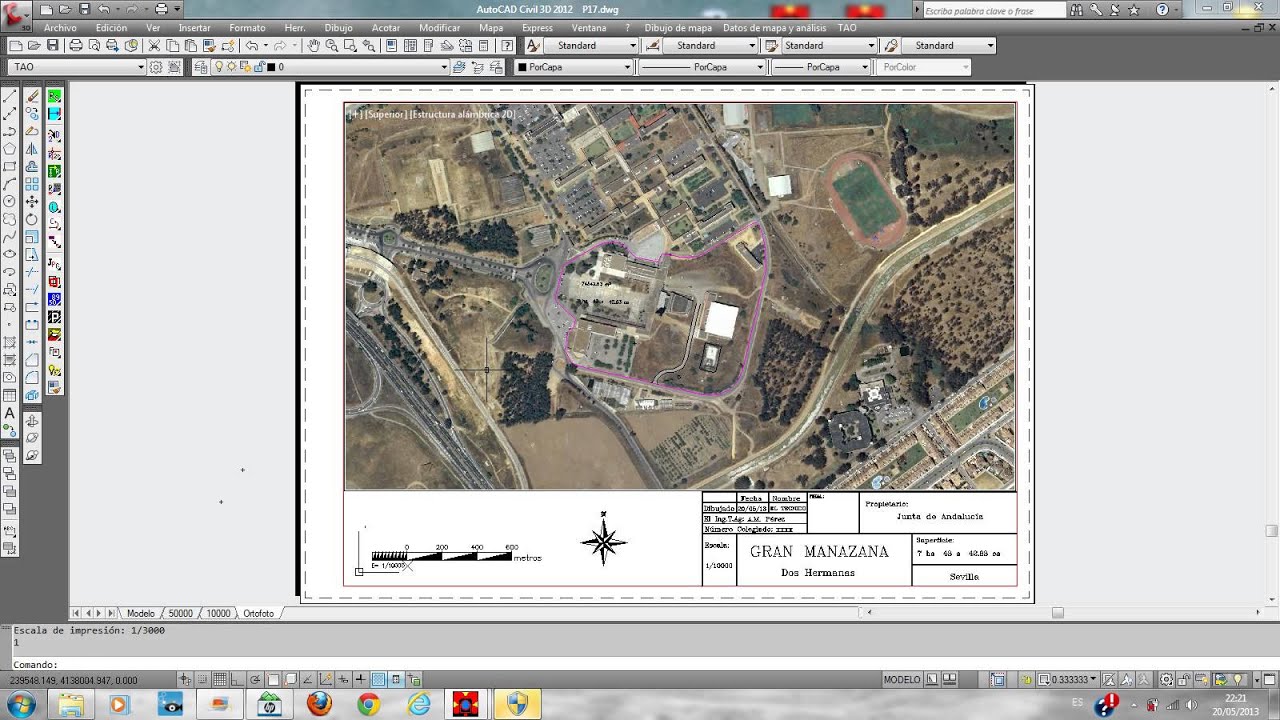Screen dimensions: 1280x720
Task: Select the Rotate modify tool
Action: pos(32,218)
